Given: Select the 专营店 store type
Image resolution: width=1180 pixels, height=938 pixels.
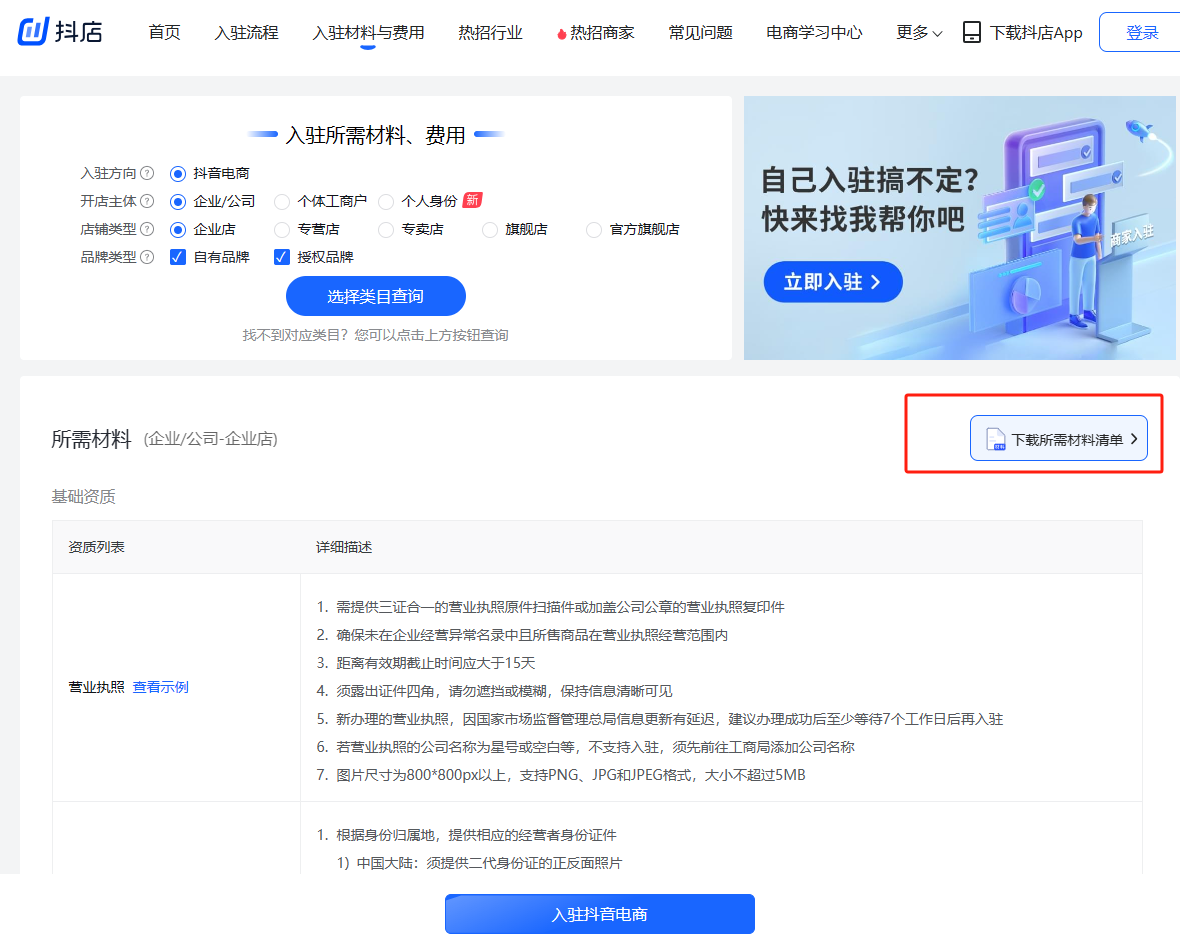Looking at the screenshot, I should point(281,230).
